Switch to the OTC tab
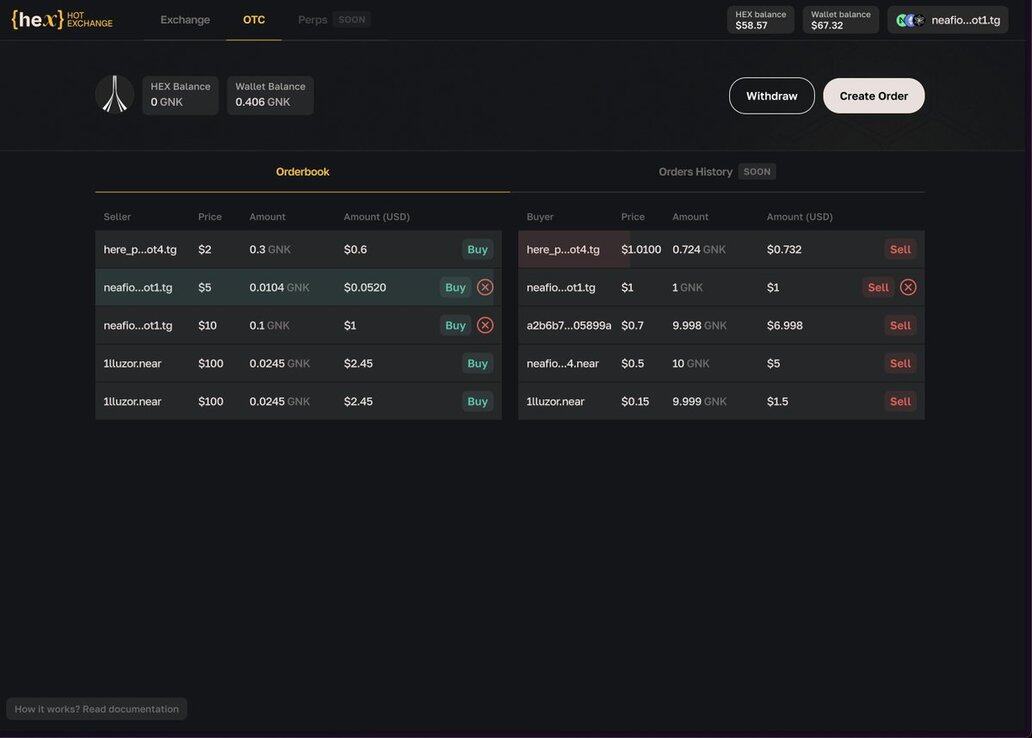The height and width of the screenshot is (738, 1032). (254, 20)
